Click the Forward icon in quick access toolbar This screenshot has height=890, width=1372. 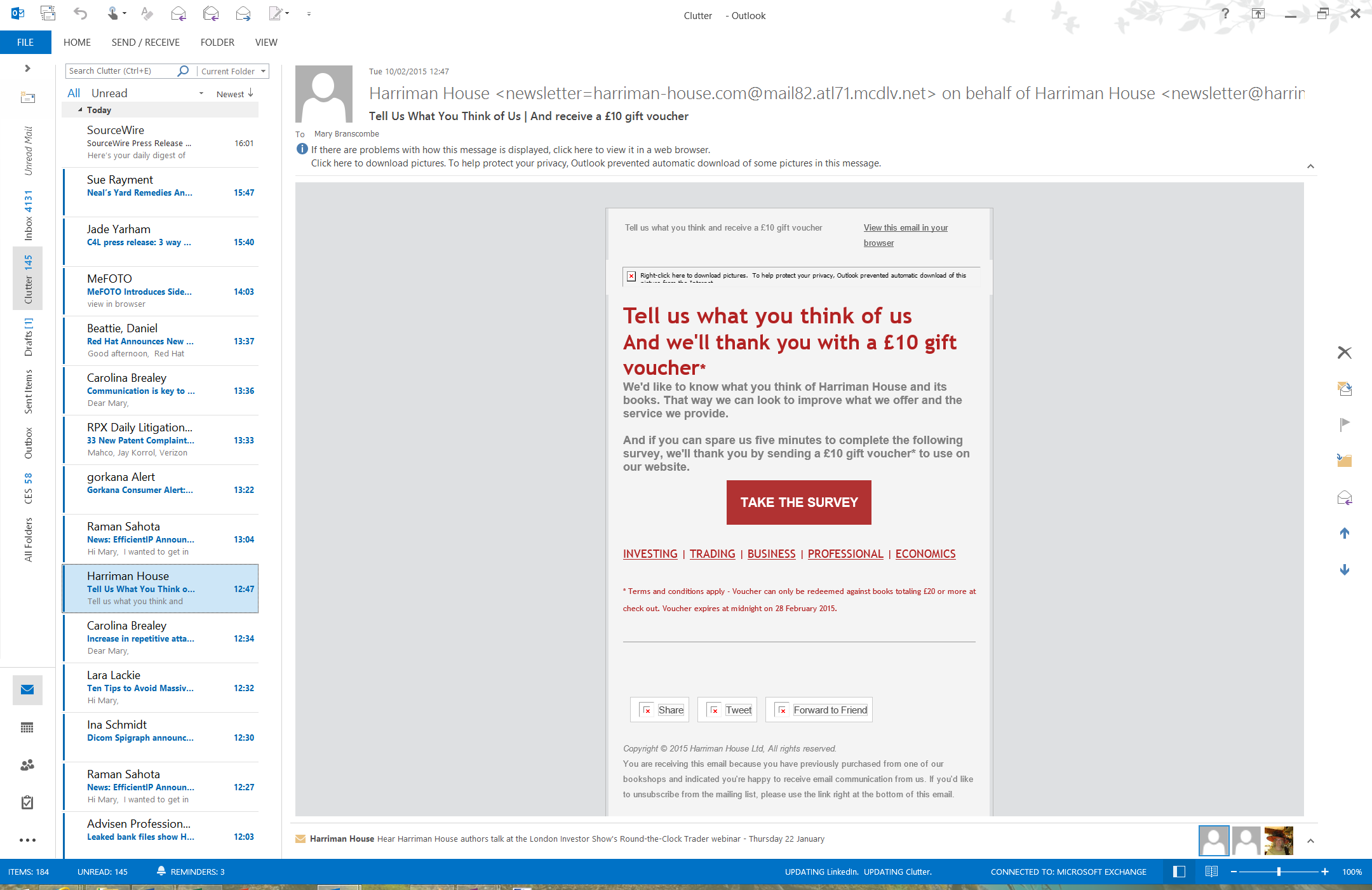click(x=243, y=13)
